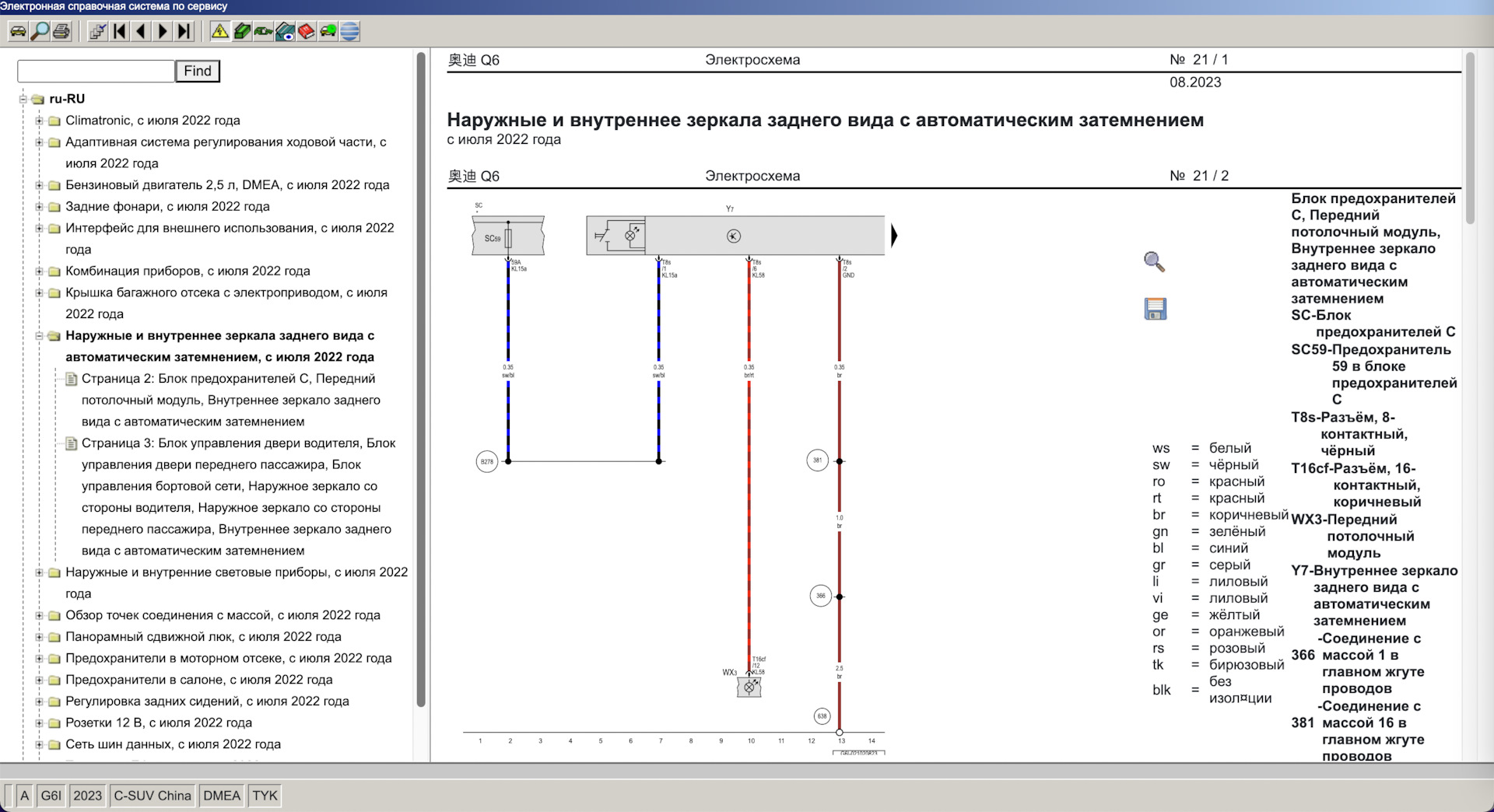Expand the Climatronic folder
Screen dimensions: 1494x812
[x=40, y=121]
